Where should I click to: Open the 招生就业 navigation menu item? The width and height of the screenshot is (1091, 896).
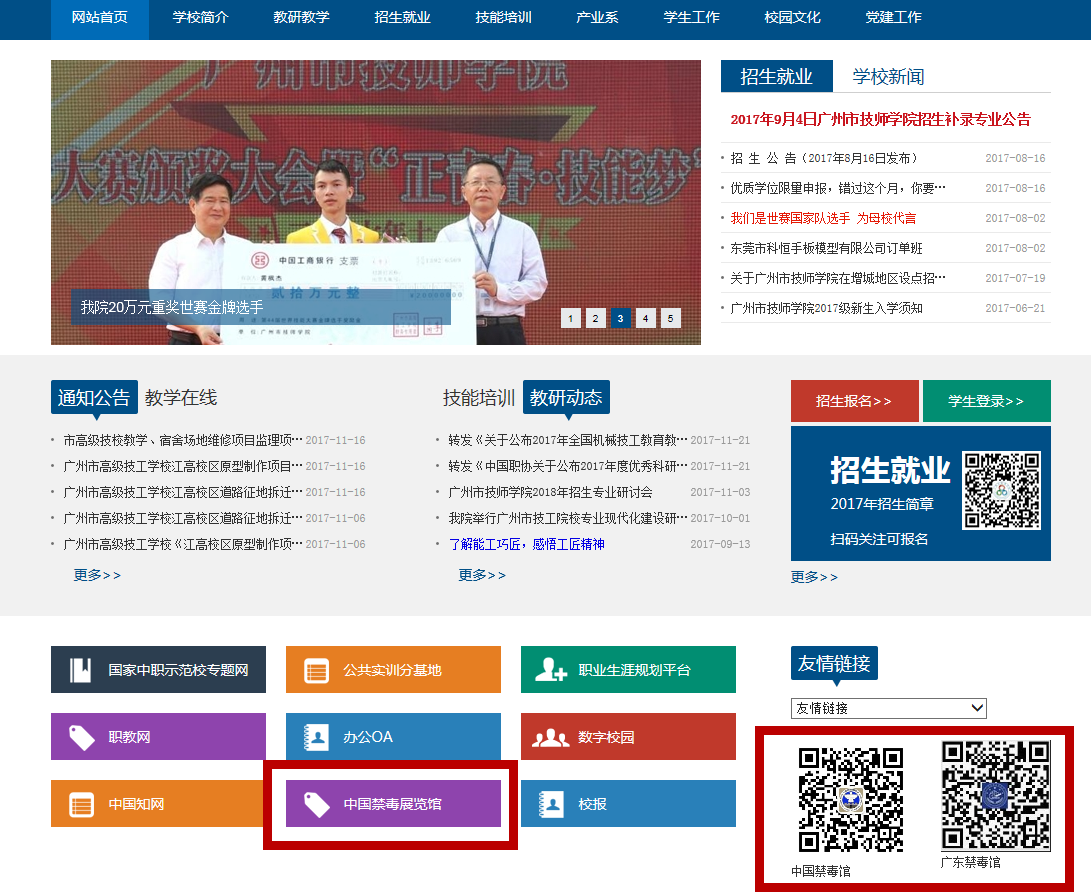point(402,17)
